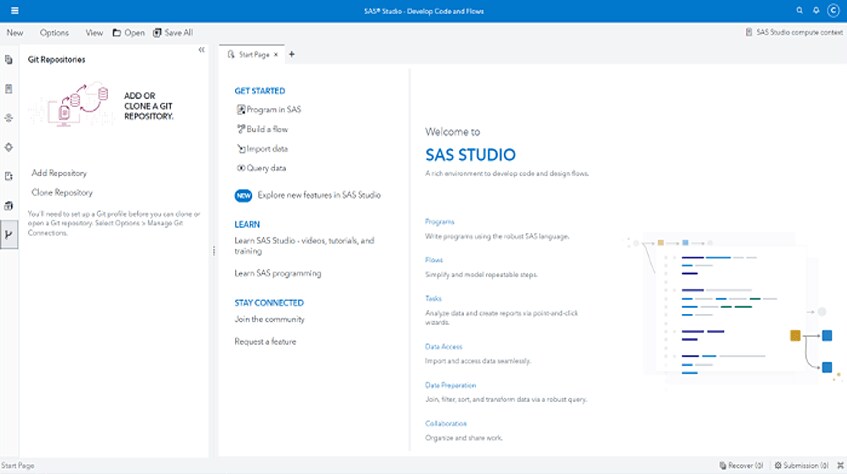Click the Tasks link
The width and height of the screenshot is (847, 474).
click(x=433, y=298)
